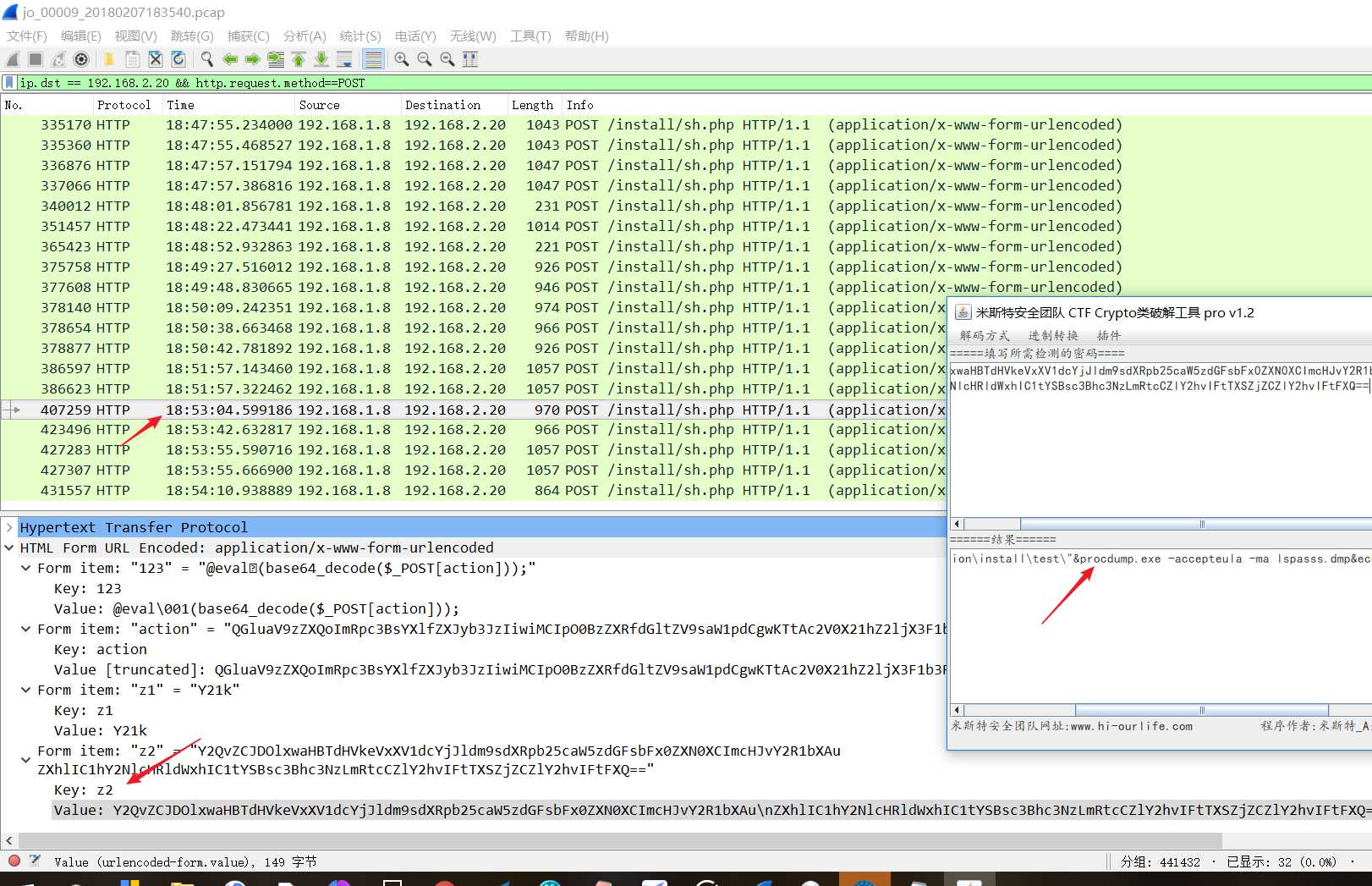Edit capture file properties status icon
Screen dimensions: 1372x886
coord(35,861)
